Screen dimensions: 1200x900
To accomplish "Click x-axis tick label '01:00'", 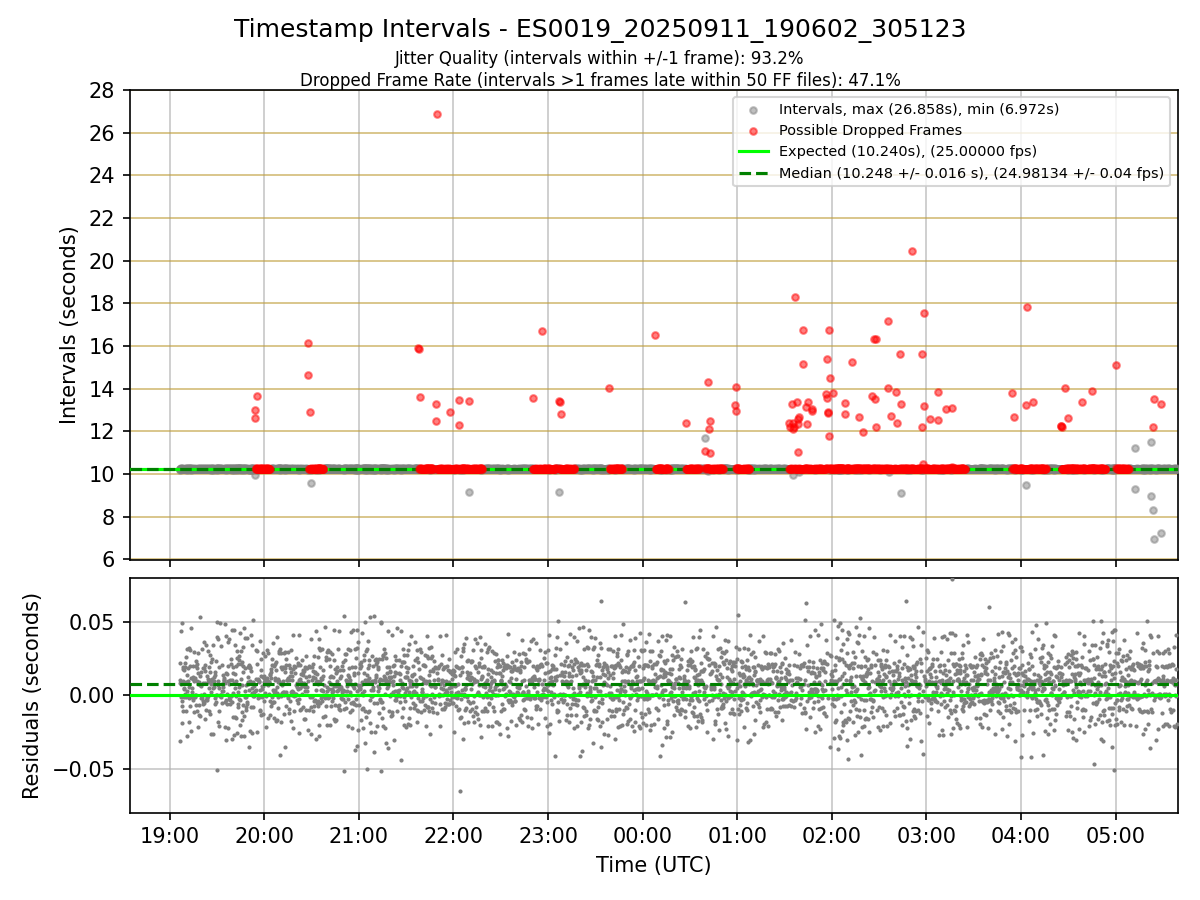I will click(737, 835).
